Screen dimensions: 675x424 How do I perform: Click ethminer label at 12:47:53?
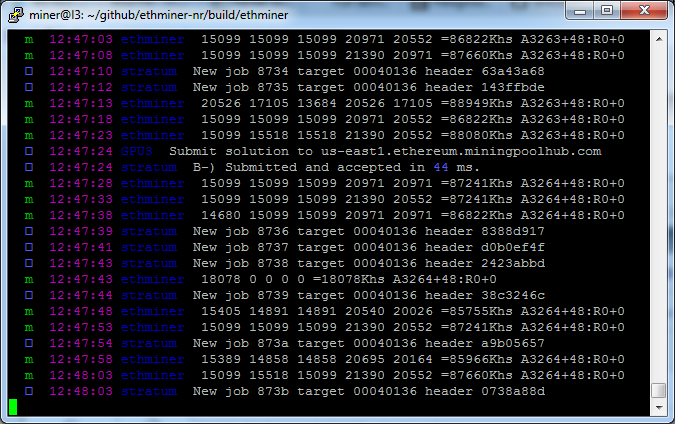coord(152,327)
